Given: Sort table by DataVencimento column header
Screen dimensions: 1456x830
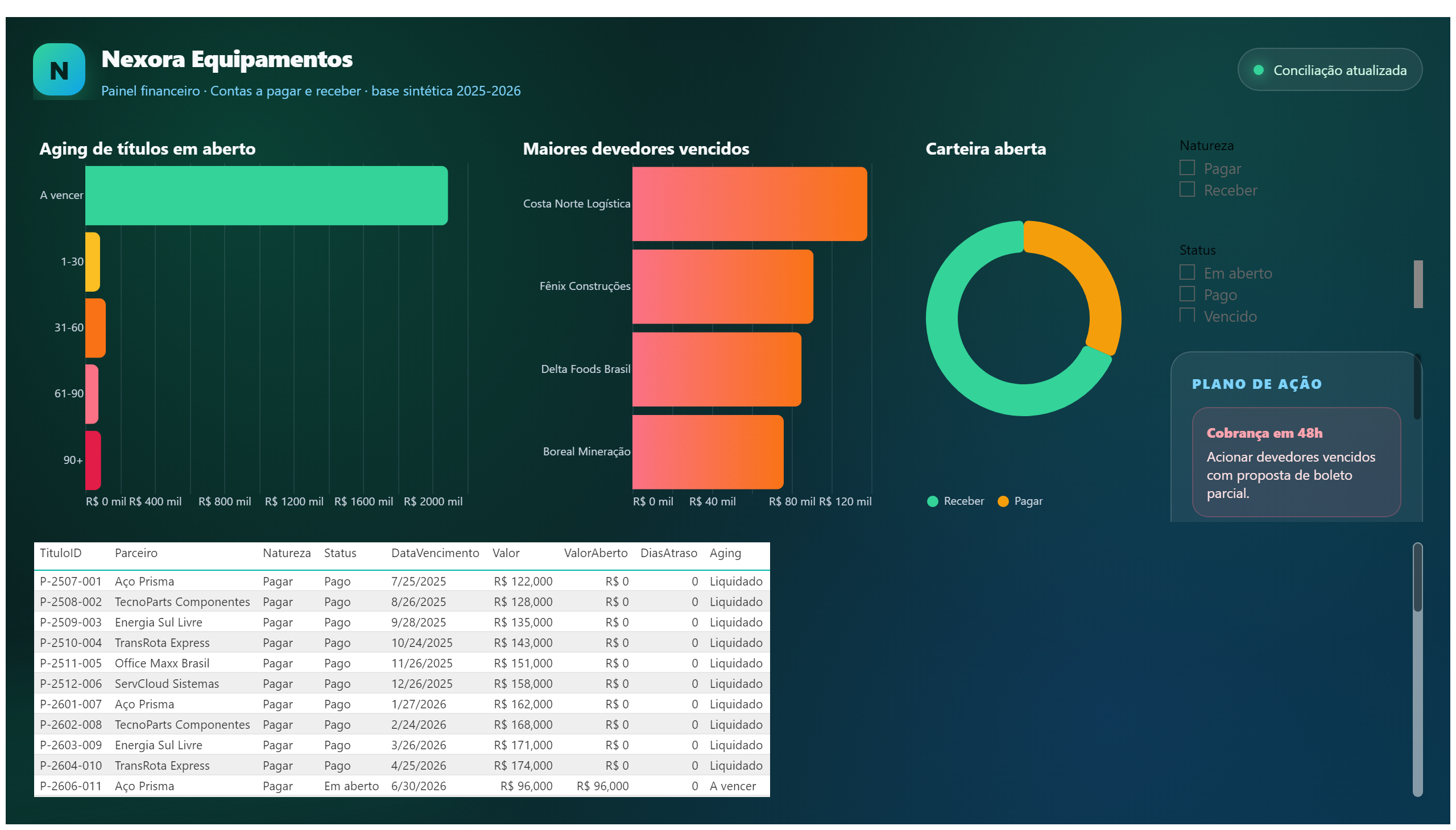Looking at the screenshot, I should (435, 554).
